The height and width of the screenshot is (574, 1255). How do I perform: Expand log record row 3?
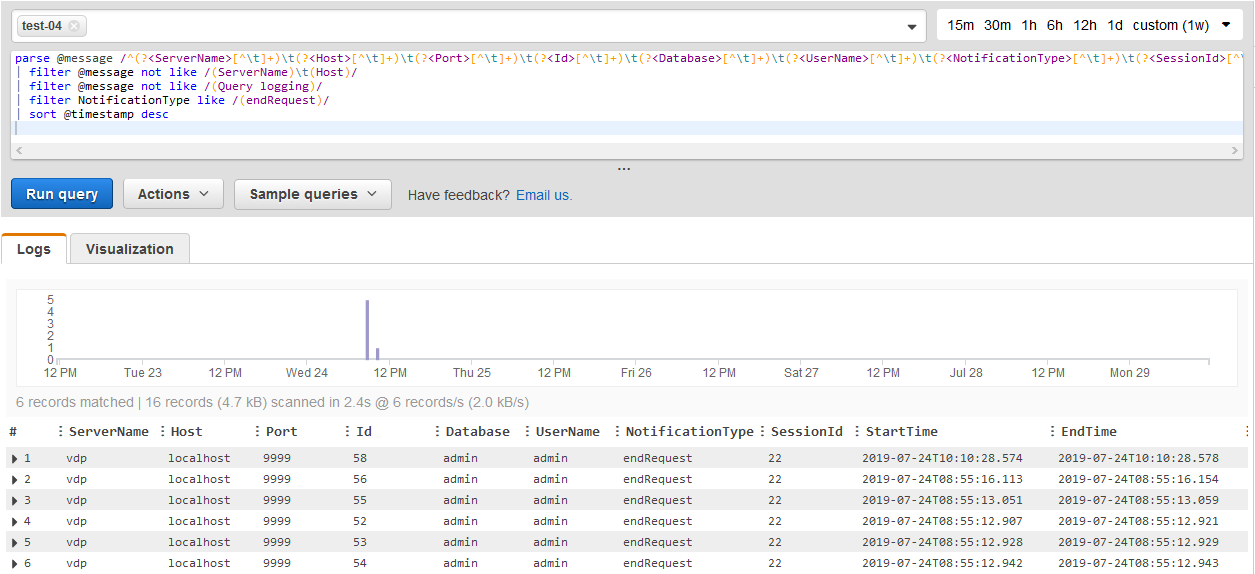coord(15,500)
